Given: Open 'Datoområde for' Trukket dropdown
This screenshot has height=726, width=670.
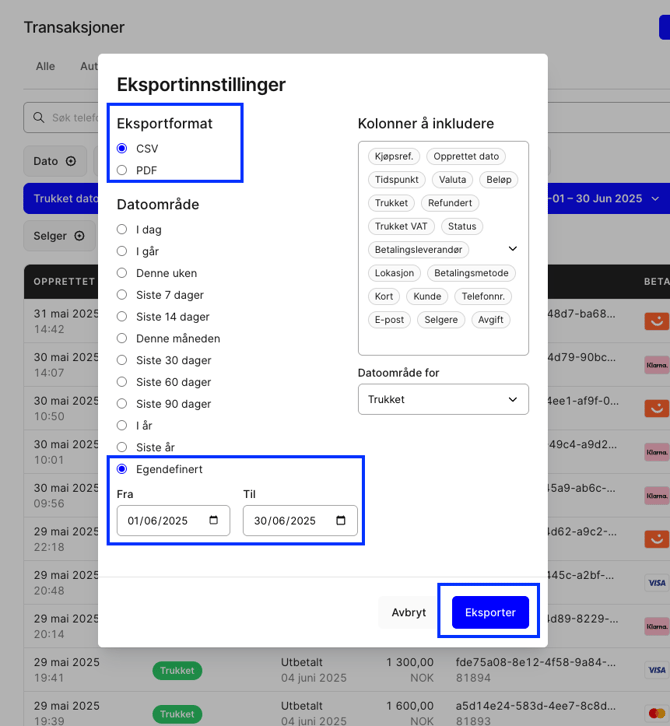Looking at the screenshot, I should [443, 399].
